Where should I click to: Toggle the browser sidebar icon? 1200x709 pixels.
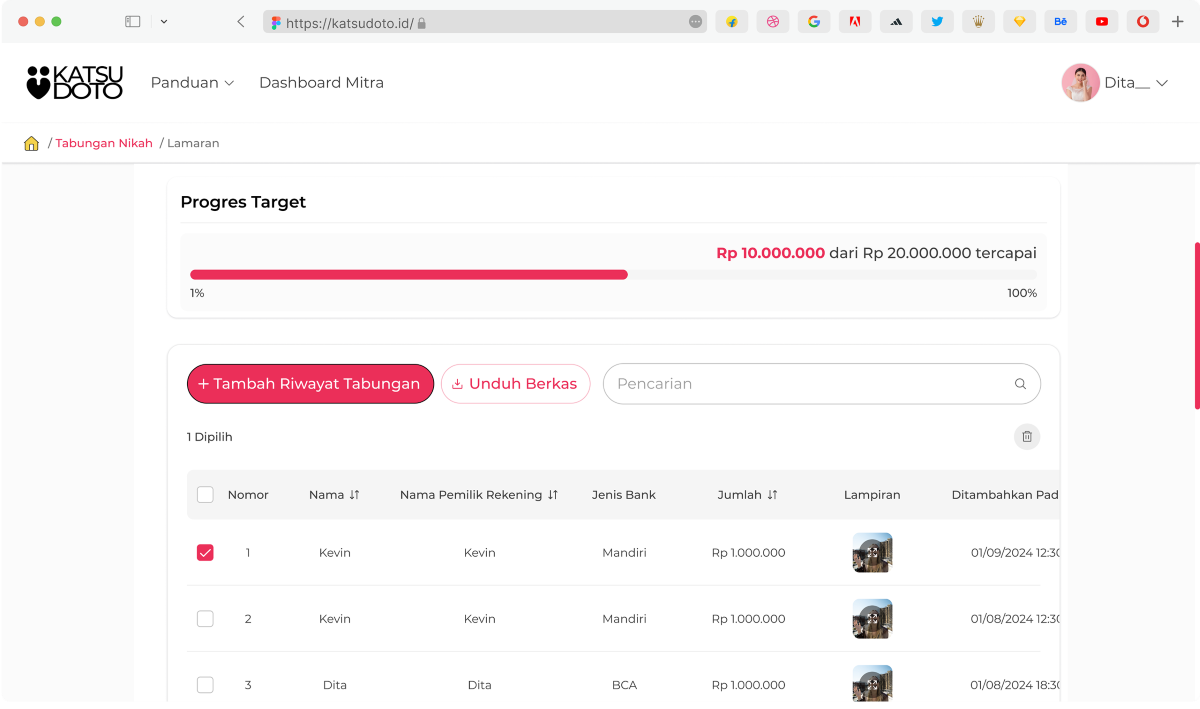click(x=132, y=21)
